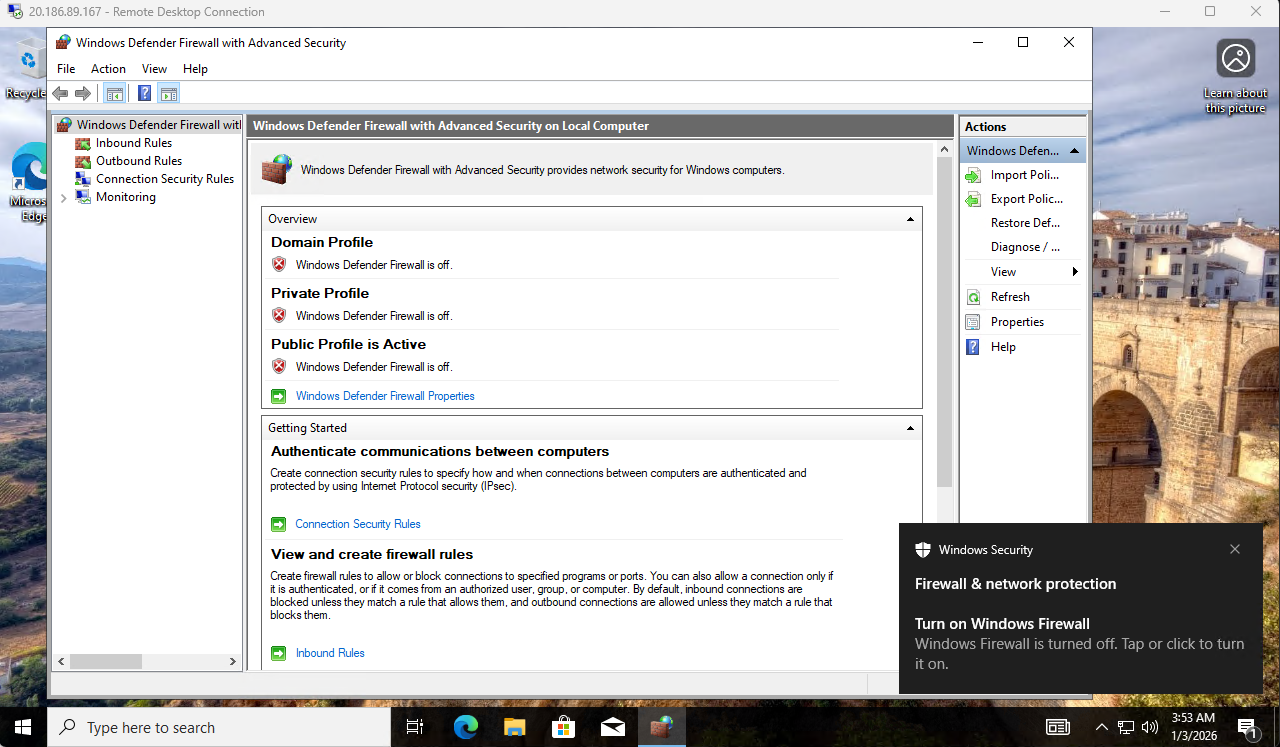Click the Inbound Rules link in Getting Started
The image size is (1280, 747).
(330, 653)
